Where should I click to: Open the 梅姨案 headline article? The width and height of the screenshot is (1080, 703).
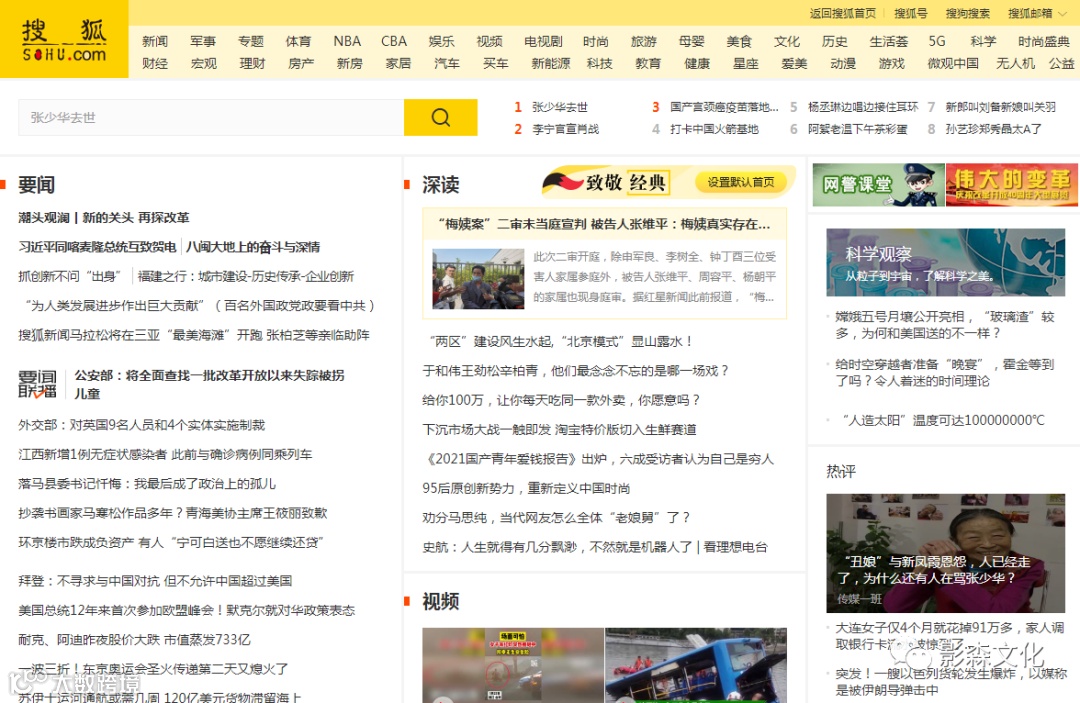click(604, 224)
